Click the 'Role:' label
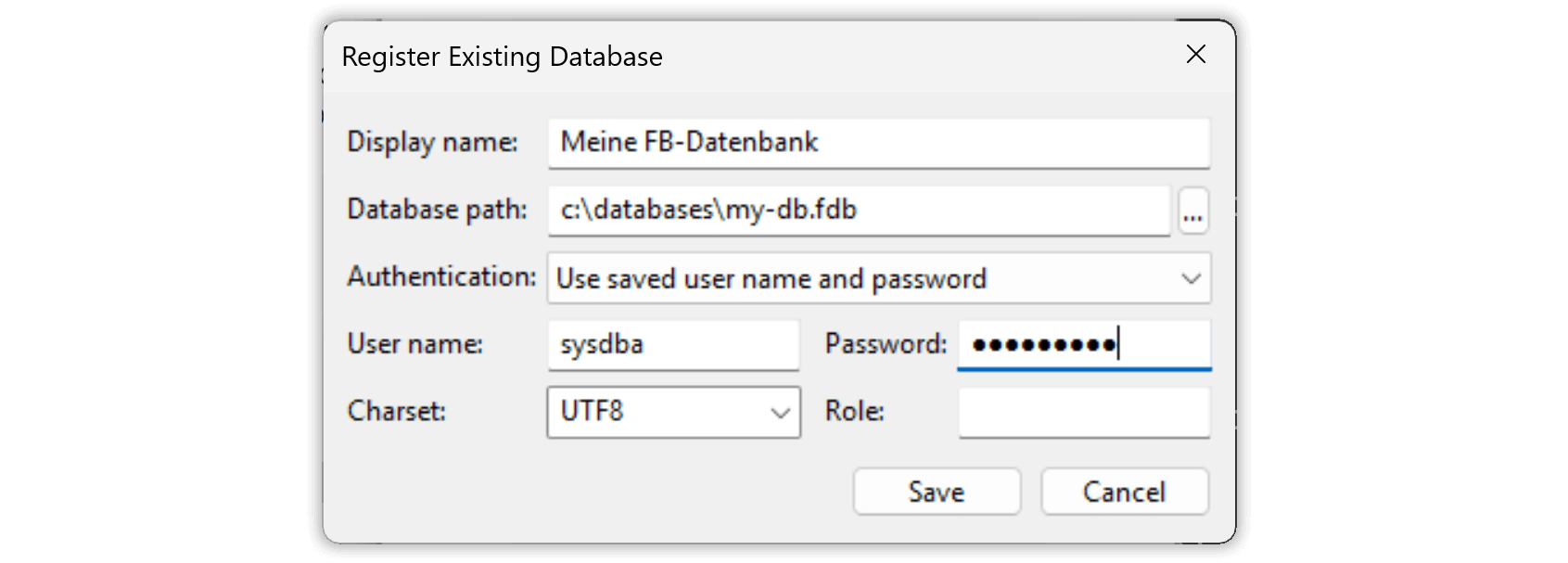 [x=854, y=411]
